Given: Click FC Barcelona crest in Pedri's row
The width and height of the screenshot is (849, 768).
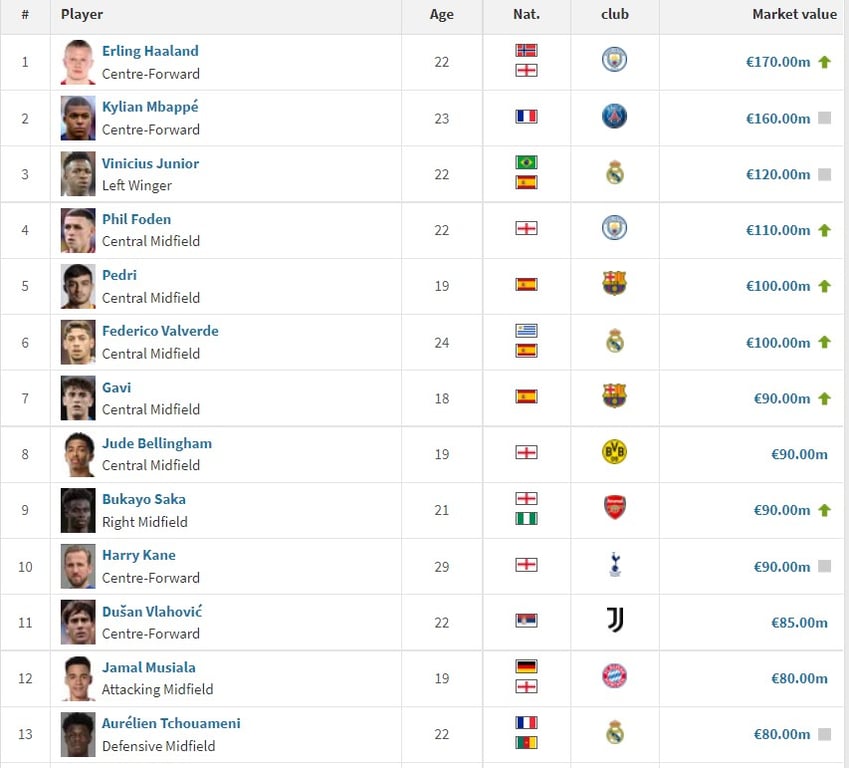Looking at the screenshot, I should click(615, 283).
